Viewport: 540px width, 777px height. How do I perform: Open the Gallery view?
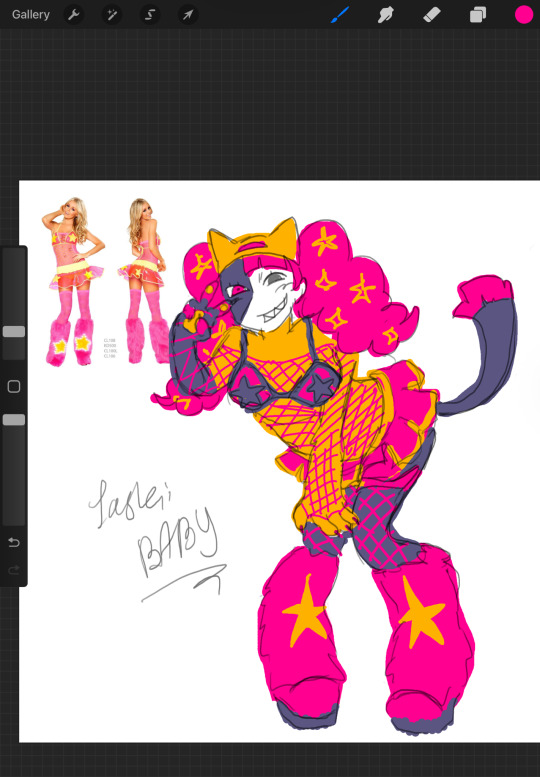[x=31, y=14]
